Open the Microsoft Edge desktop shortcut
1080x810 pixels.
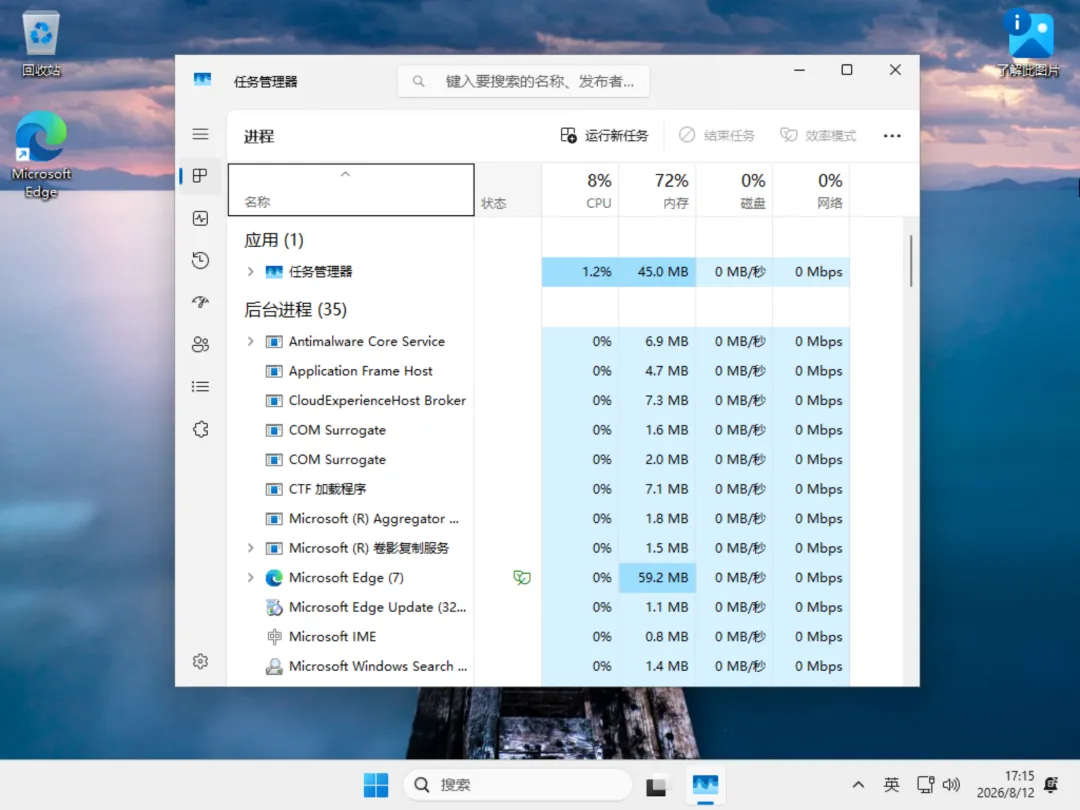(41, 155)
